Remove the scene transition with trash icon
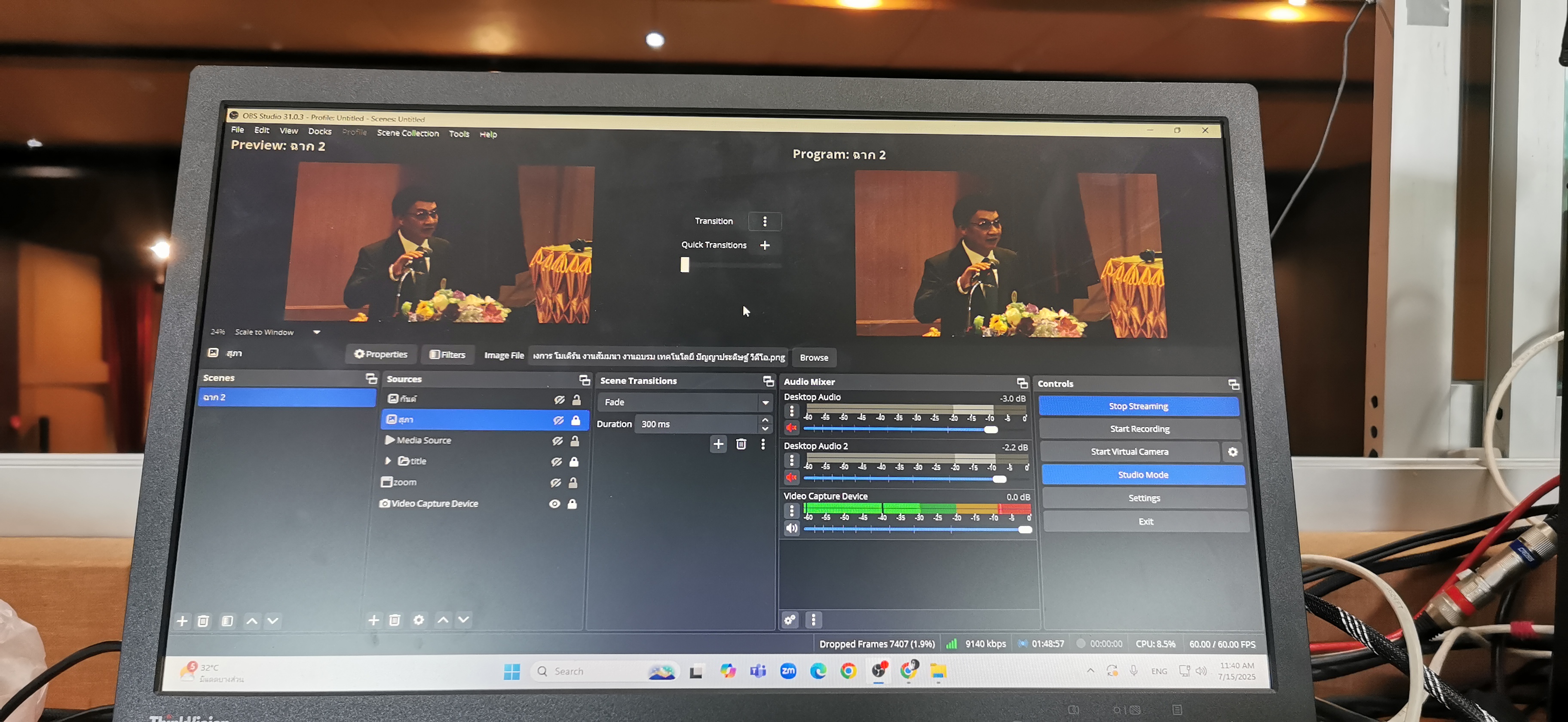 741,444
